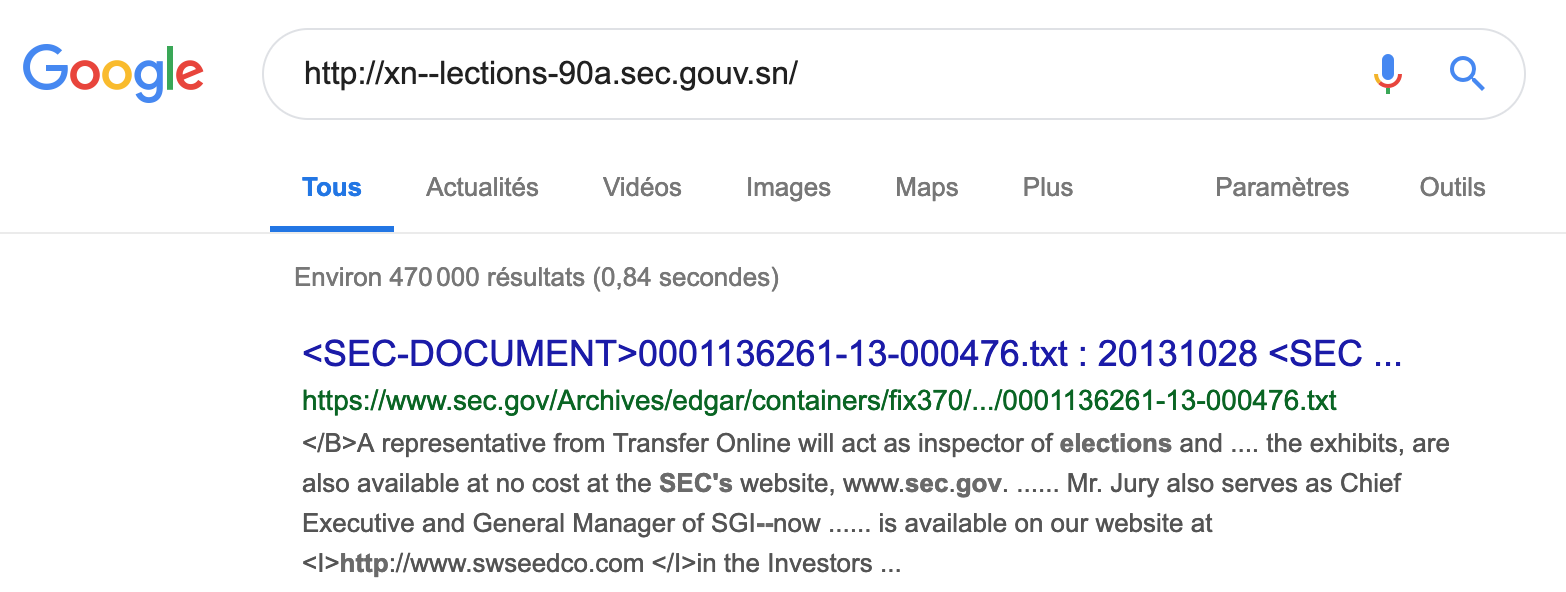Screen dimensions: 1566x592
Task: Focus the search box containing the URL query
Action: click(x=800, y=73)
